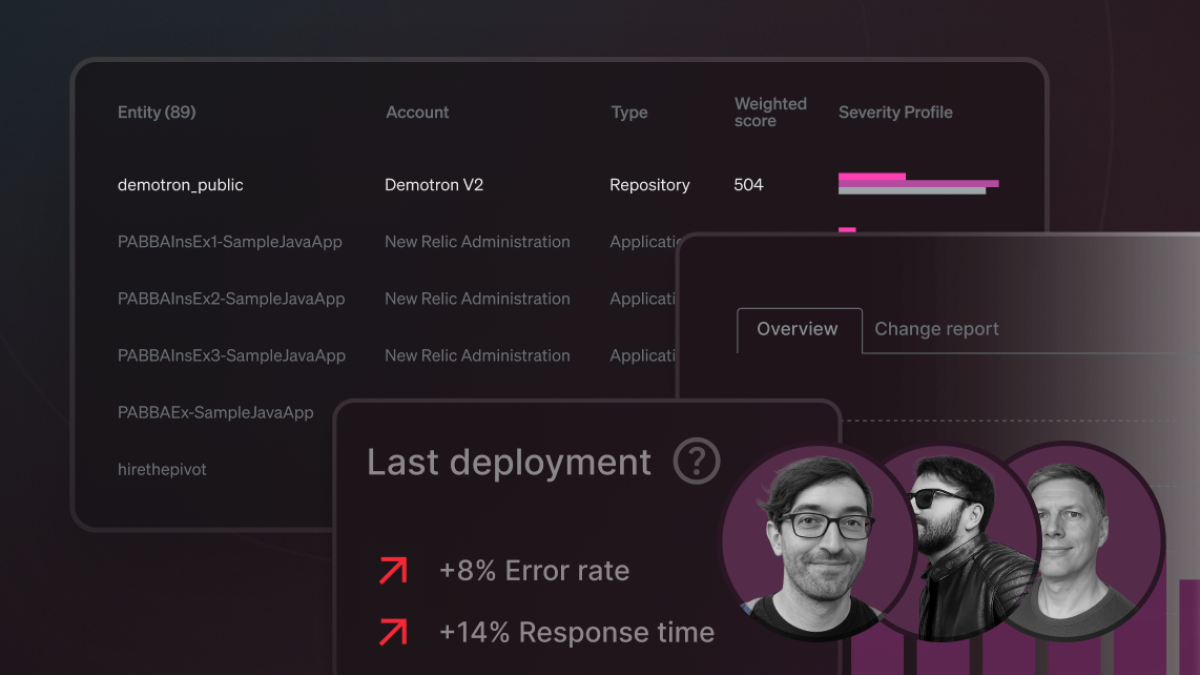Click the red arrow beside Response time

[x=393, y=632]
